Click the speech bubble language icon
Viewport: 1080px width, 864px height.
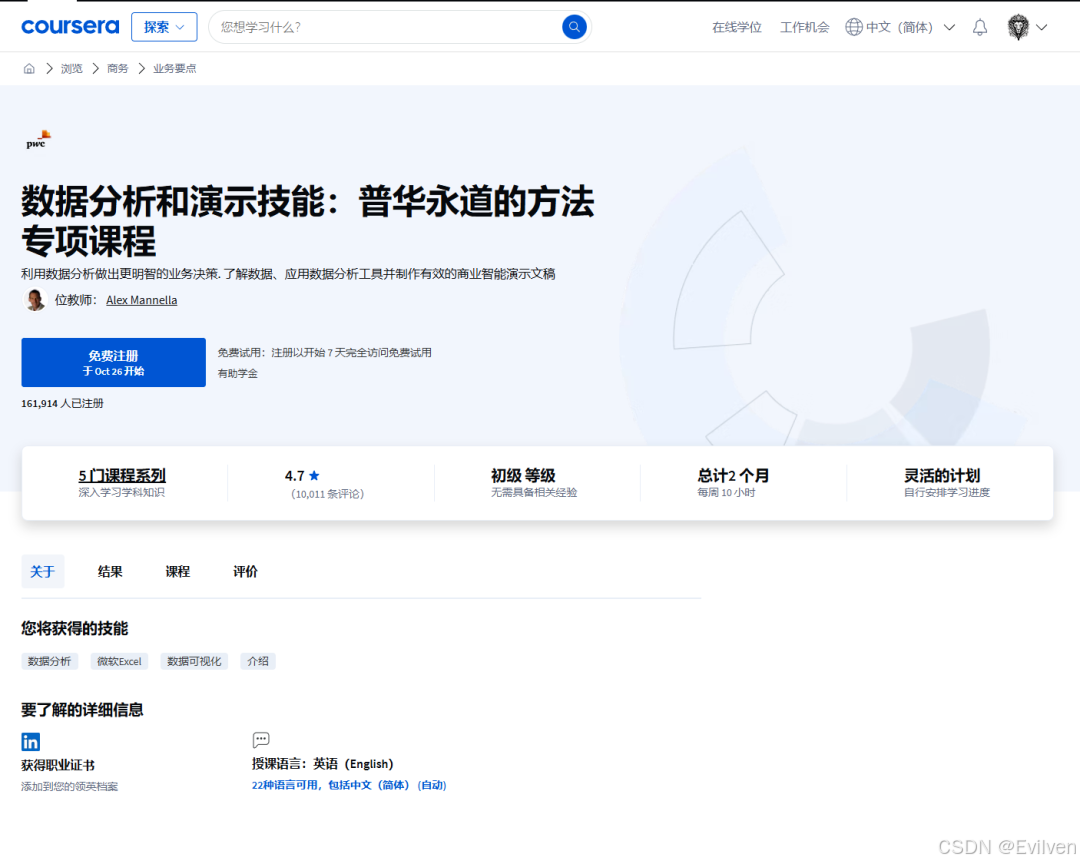pos(261,740)
